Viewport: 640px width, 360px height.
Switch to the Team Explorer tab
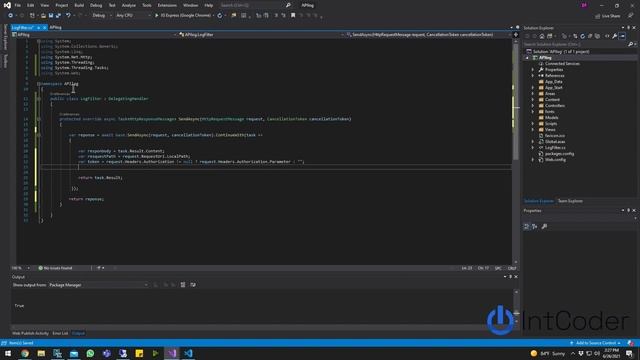click(x=570, y=201)
